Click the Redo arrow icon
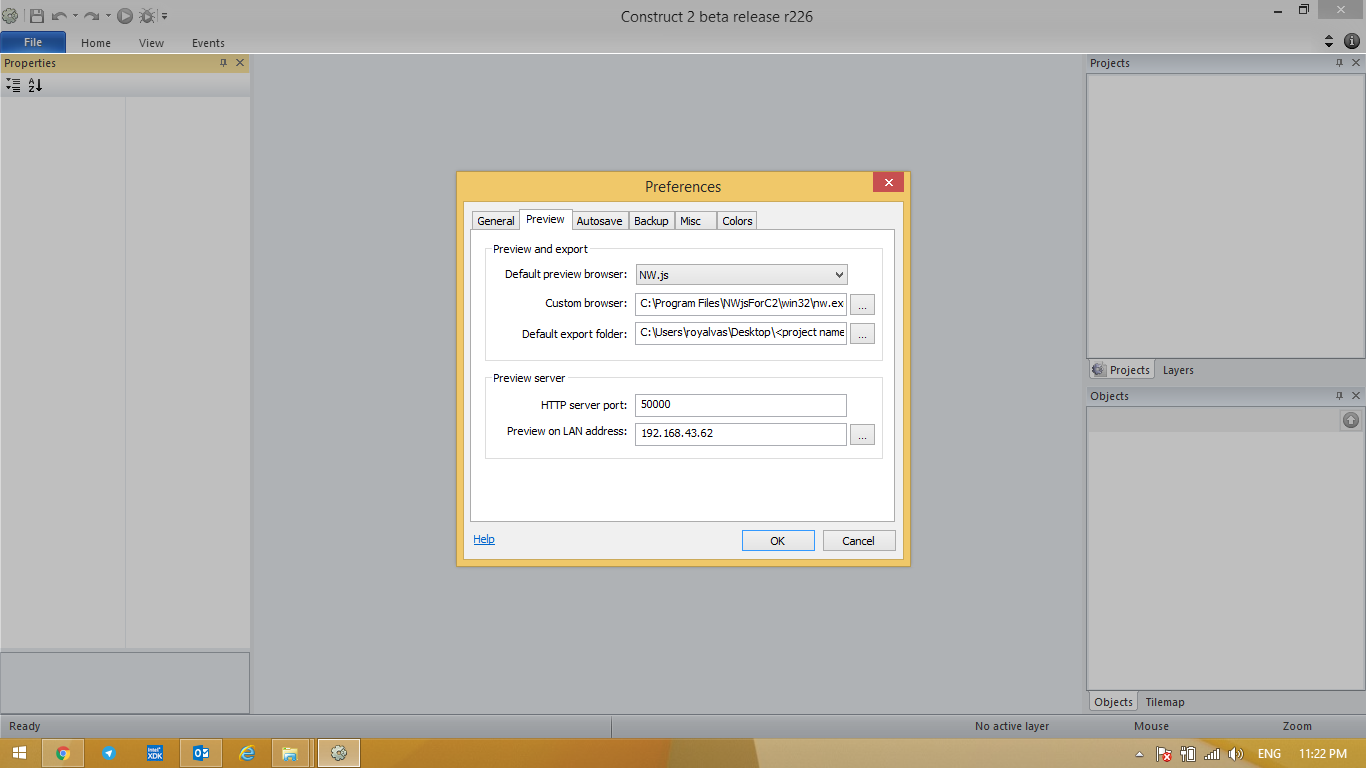Viewport: 1366px width, 768px height. pyautogui.click(x=92, y=16)
